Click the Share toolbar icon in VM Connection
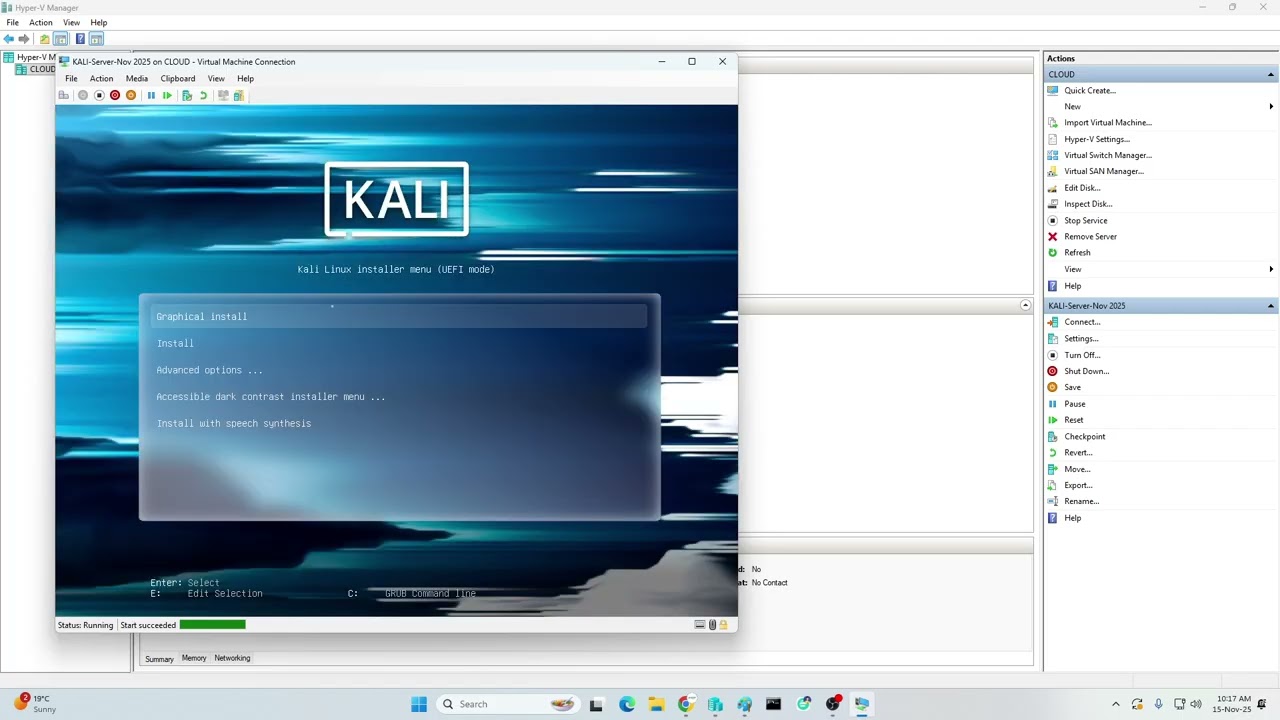 [239, 95]
